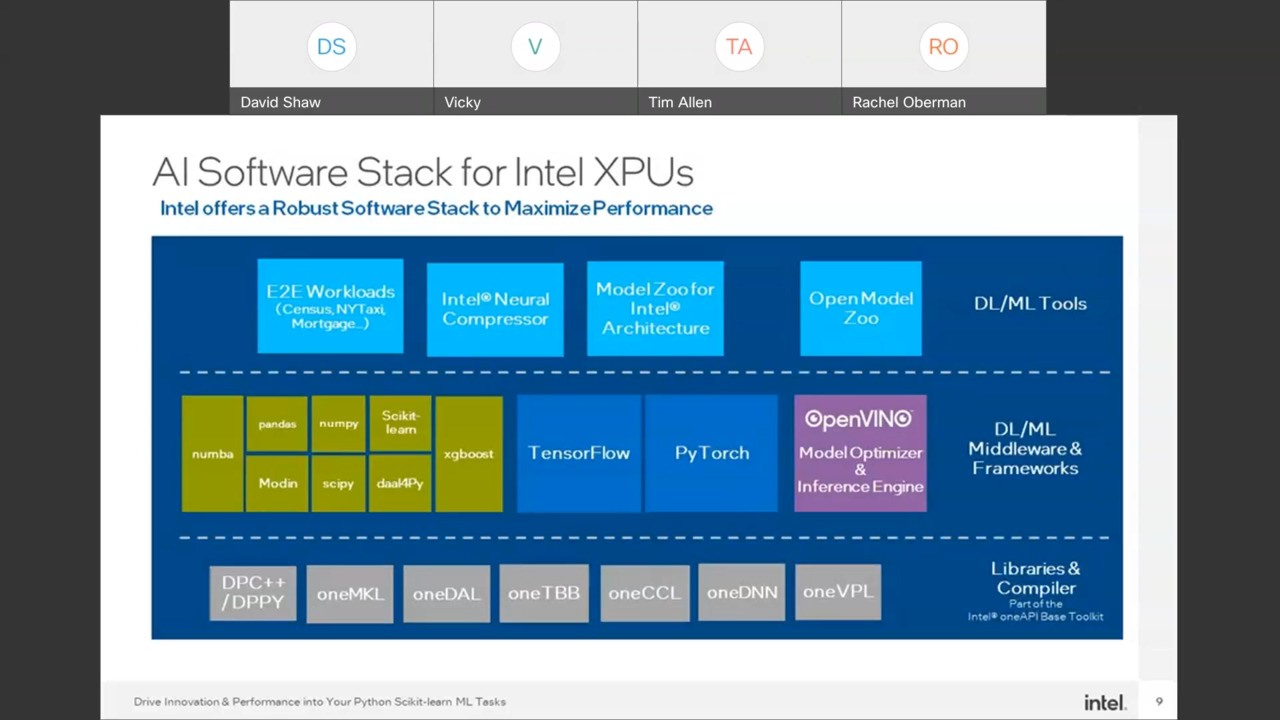
Task: Click the pandas block
Action: [277, 424]
